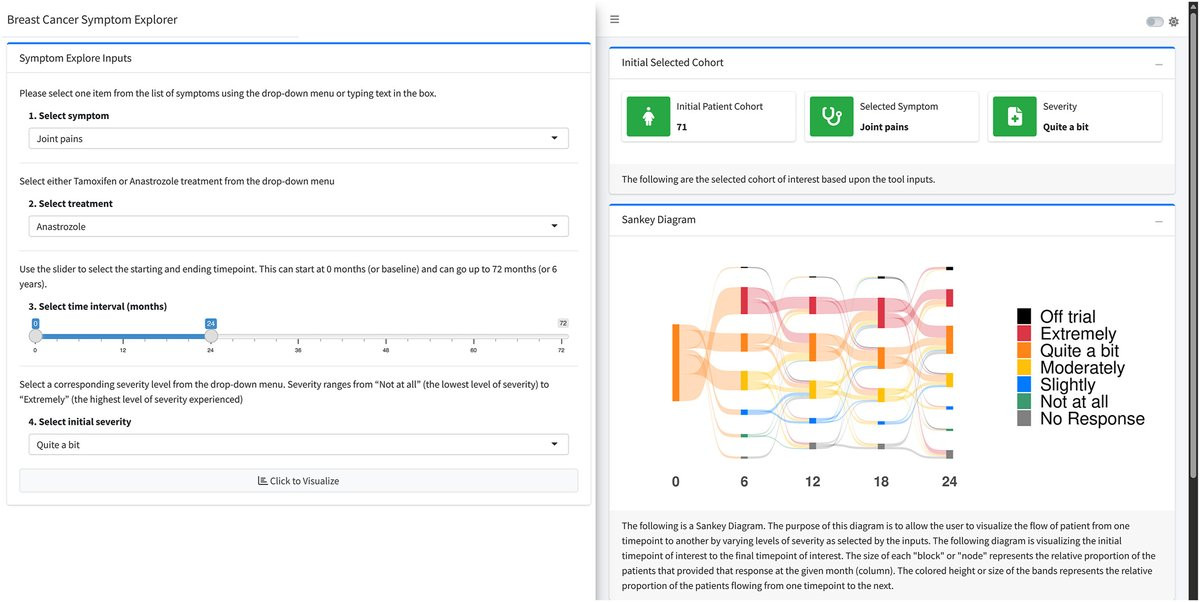1200x602 pixels.
Task: Toggle the dark mode switch
Action: pos(1155,22)
